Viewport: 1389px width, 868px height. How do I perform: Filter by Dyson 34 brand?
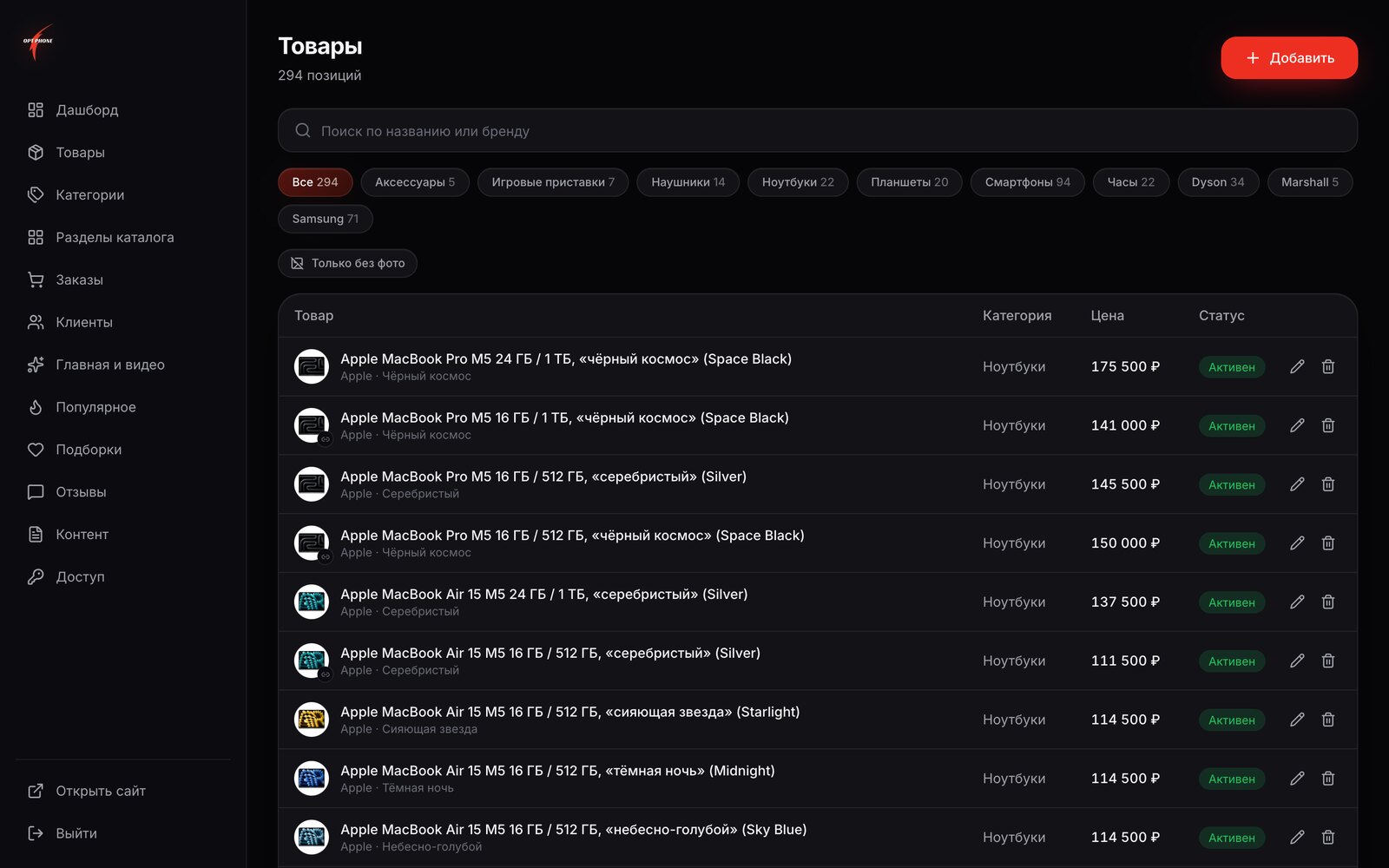pyautogui.click(x=1218, y=182)
